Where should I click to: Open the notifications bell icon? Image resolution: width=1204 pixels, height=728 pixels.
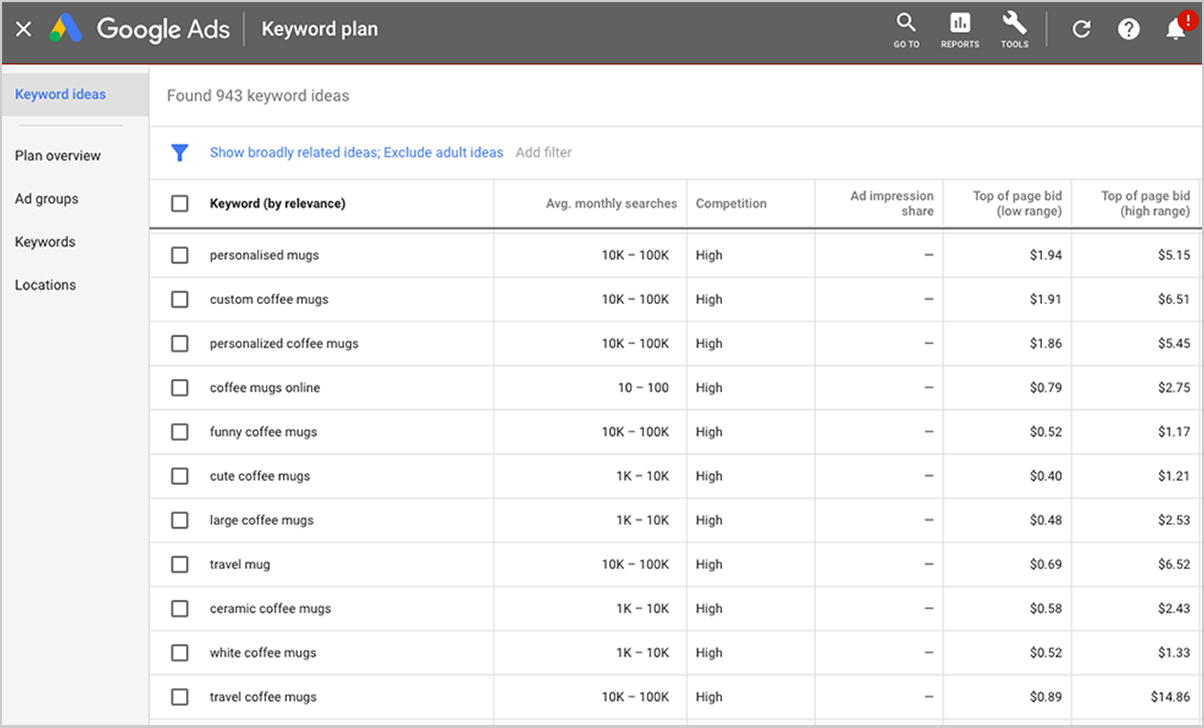[1177, 30]
